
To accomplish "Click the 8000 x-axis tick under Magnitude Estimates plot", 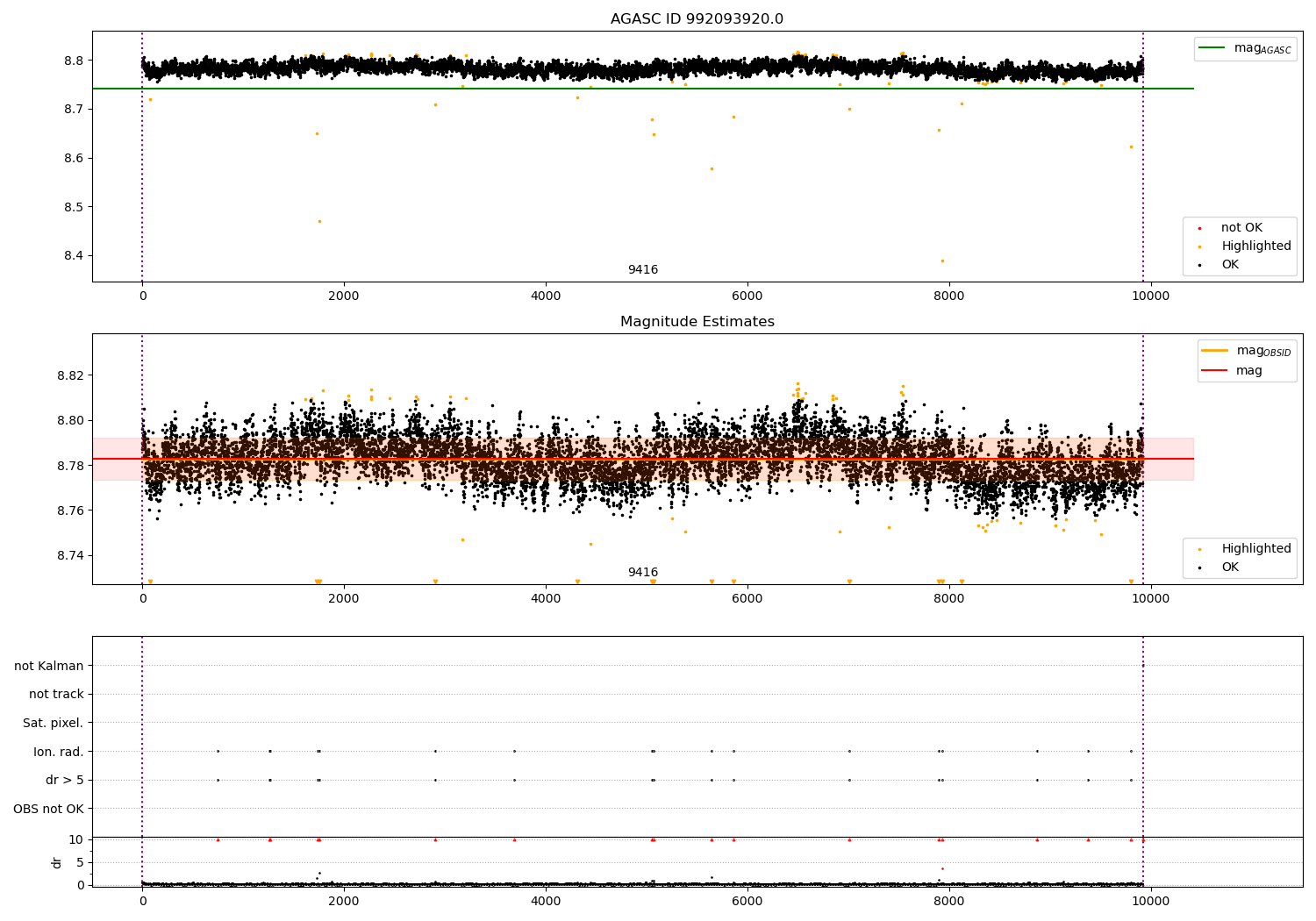I will pyautogui.click(x=949, y=599).
